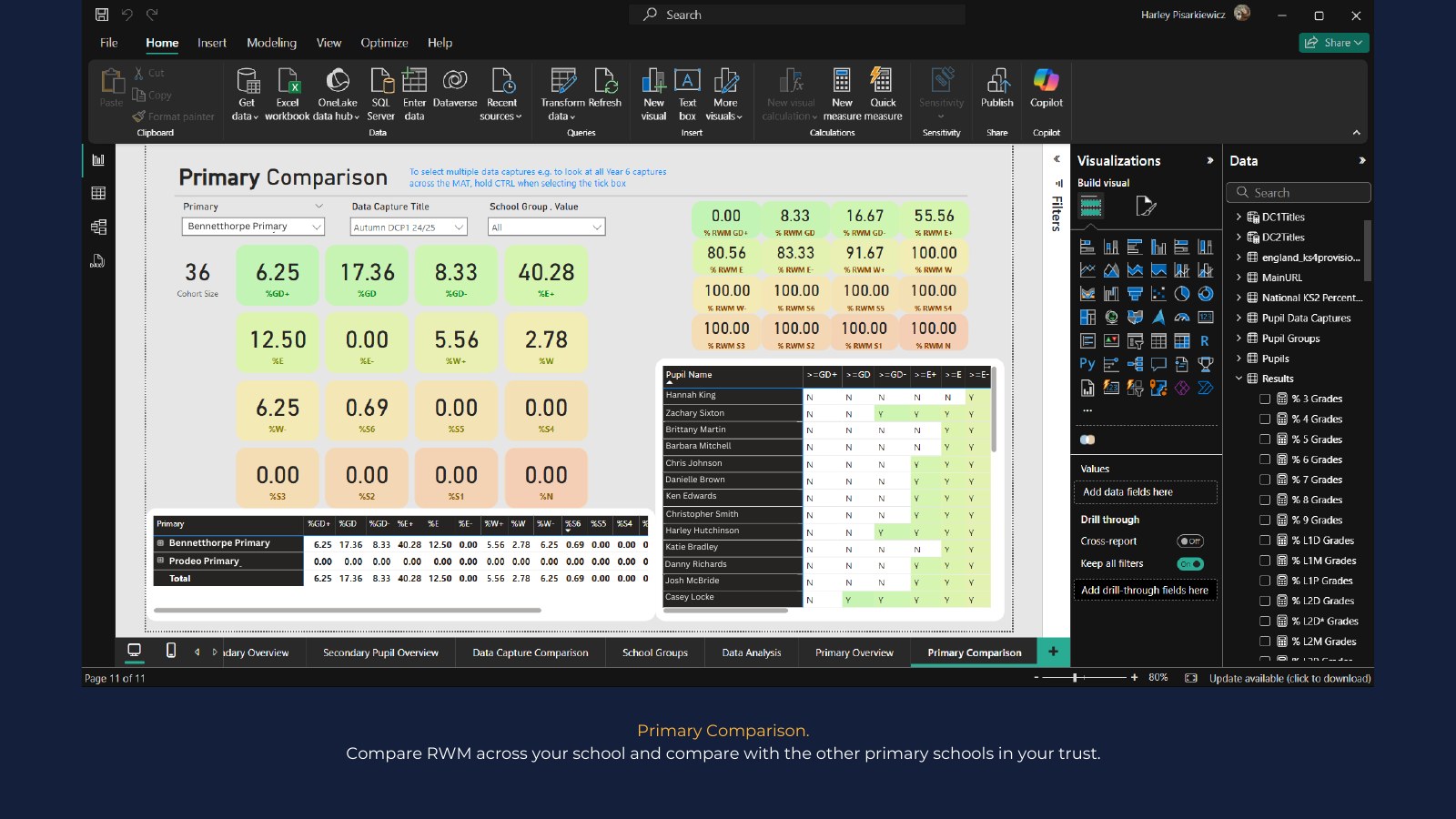Viewport: 1456px width, 819px height.
Task: Check the % L1P Grades field
Action: point(1265,581)
